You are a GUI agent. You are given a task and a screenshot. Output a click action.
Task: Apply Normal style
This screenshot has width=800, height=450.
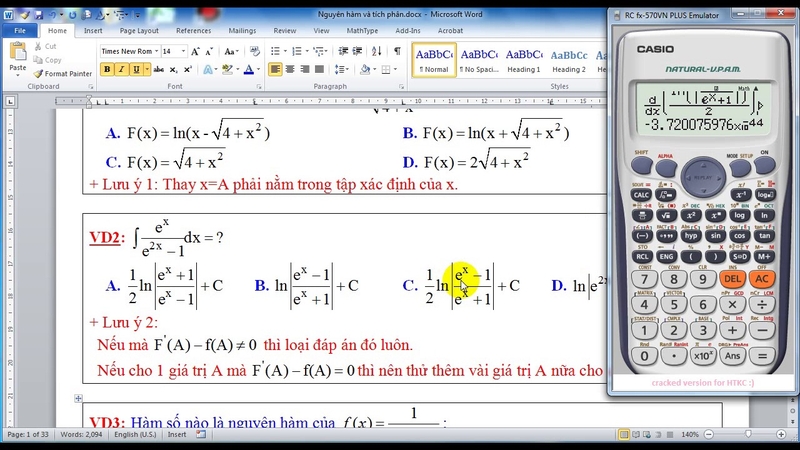tap(434, 60)
